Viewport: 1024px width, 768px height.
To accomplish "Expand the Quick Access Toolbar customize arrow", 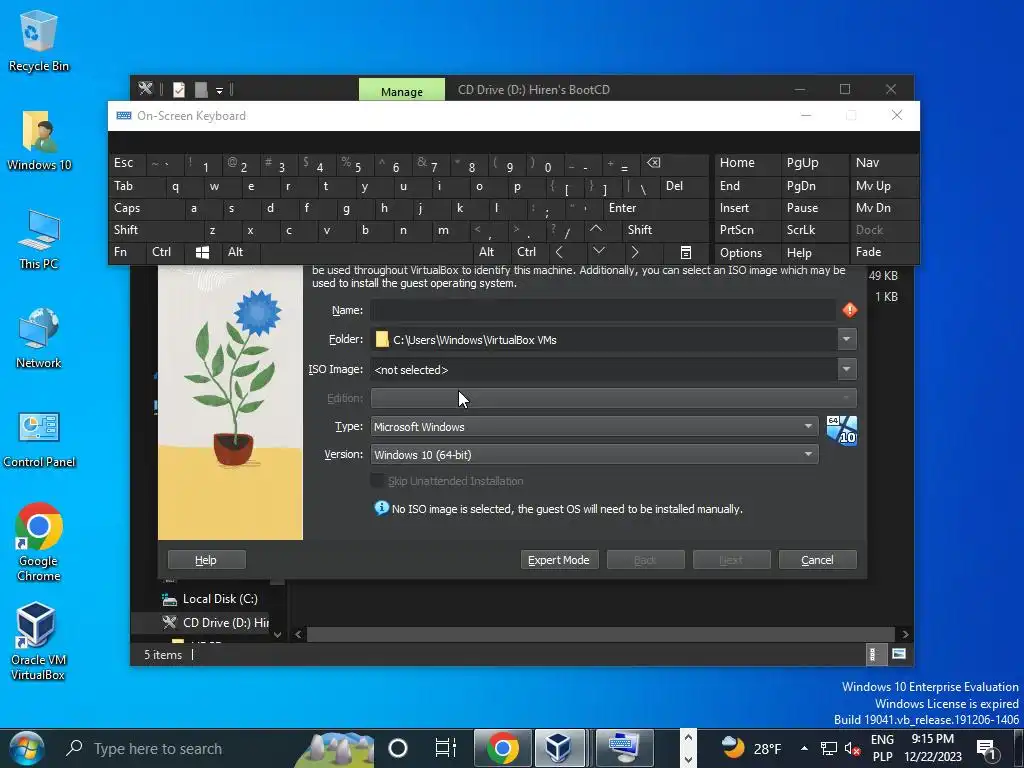I will 219,90.
